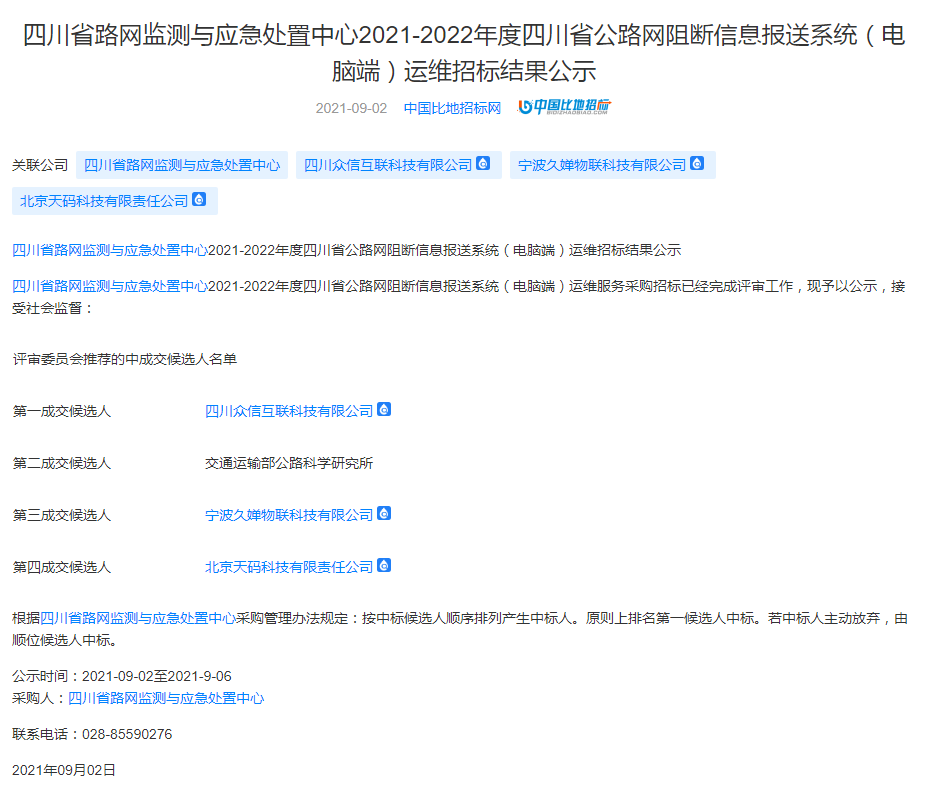Click the page title heading
This screenshot has height=795, width=927.
point(464,53)
